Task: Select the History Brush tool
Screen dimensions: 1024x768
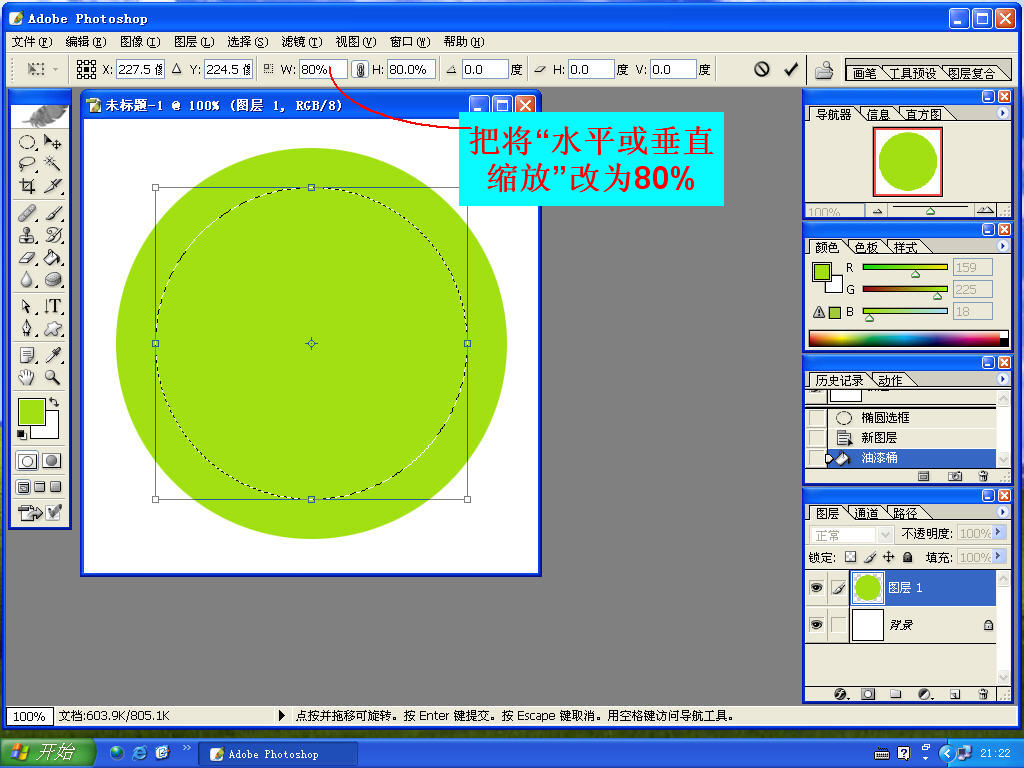Action: (53, 235)
